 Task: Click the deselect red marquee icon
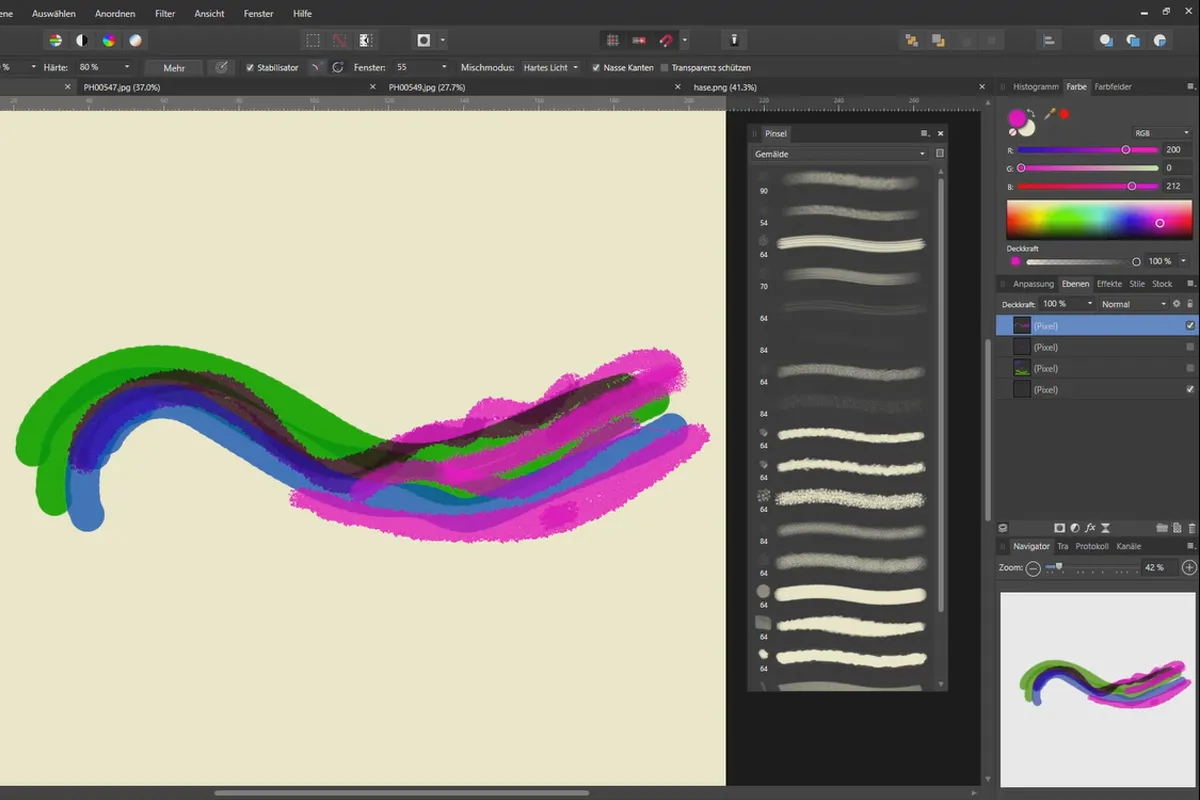[x=340, y=41]
